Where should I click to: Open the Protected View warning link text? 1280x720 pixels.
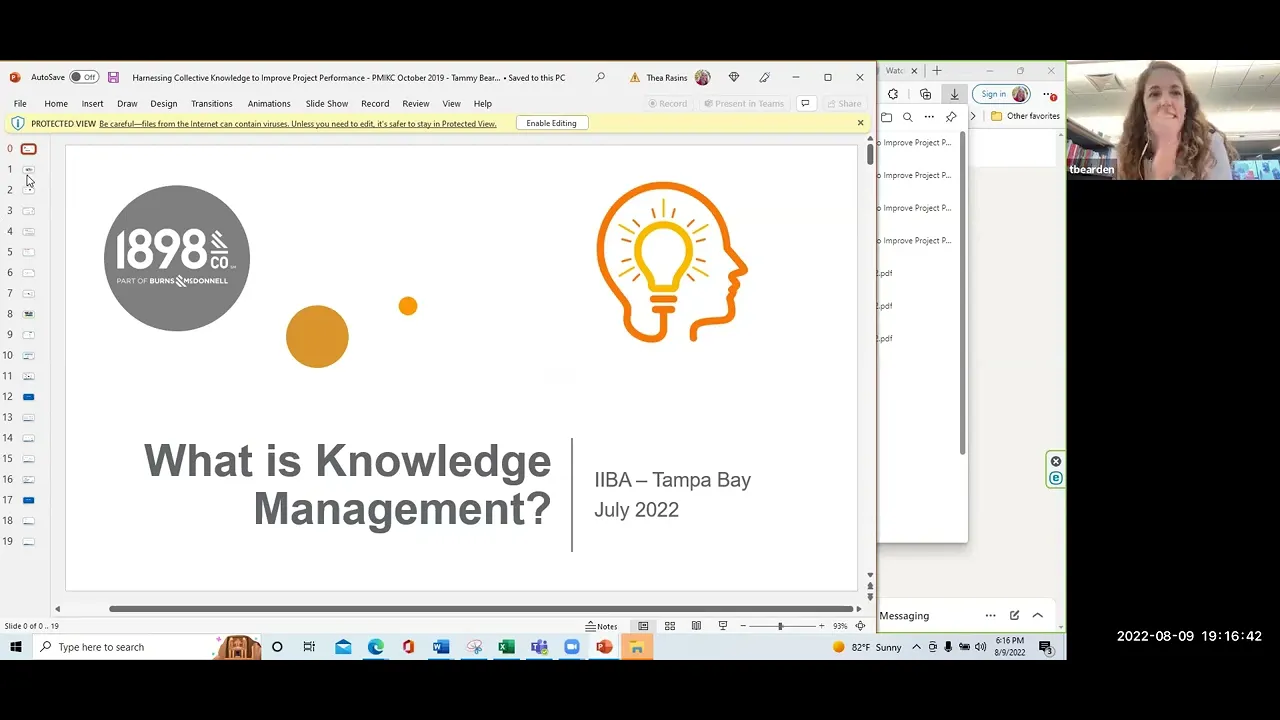coord(297,124)
